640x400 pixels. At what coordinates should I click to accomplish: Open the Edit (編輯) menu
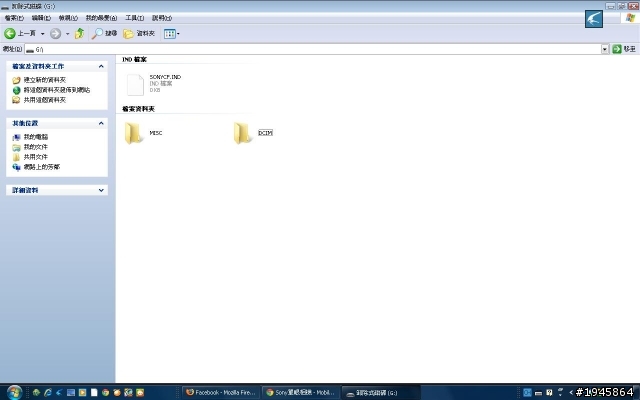(41, 18)
